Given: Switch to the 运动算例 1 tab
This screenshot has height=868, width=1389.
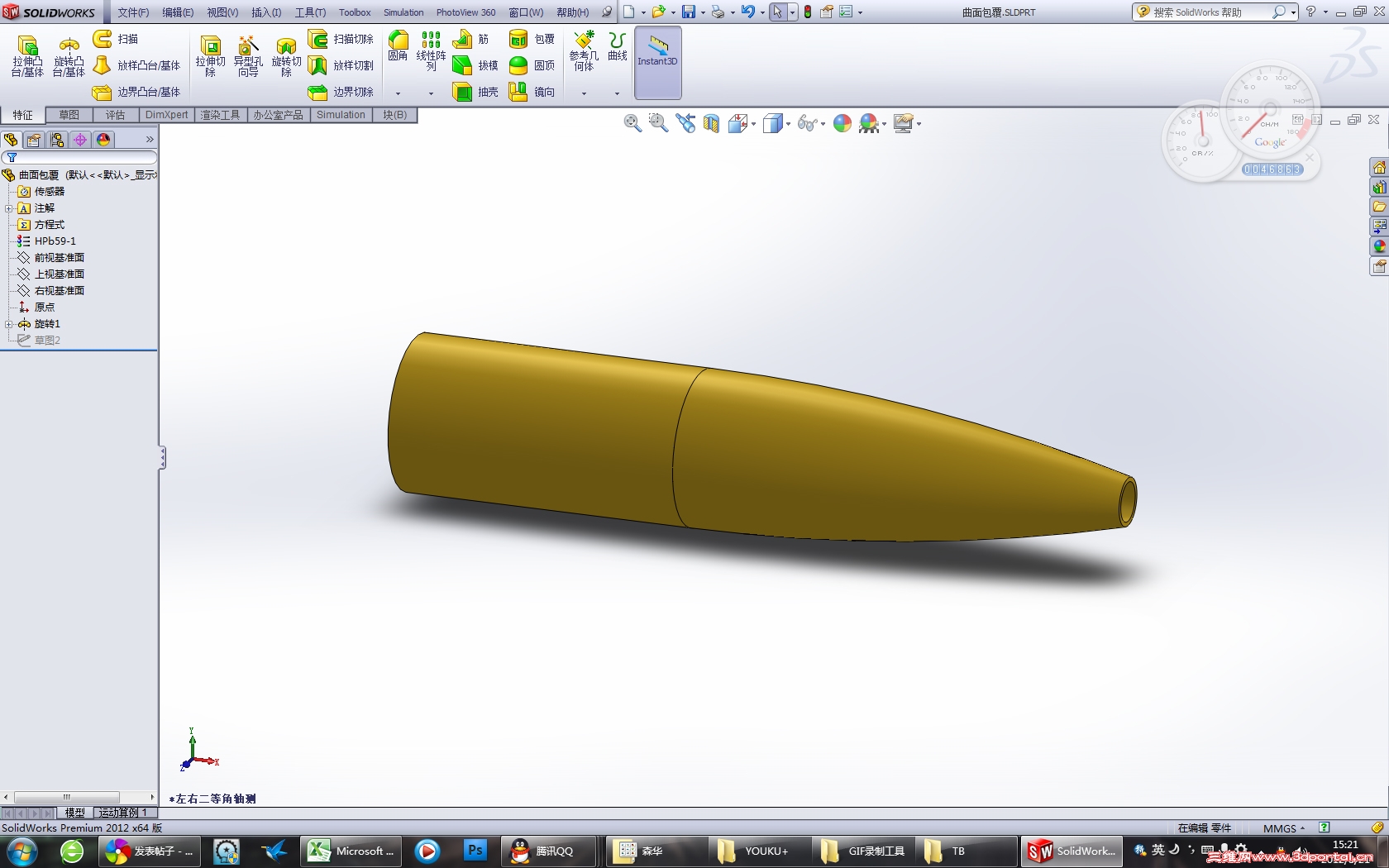Looking at the screenshot, I should (x=122, y=813).
